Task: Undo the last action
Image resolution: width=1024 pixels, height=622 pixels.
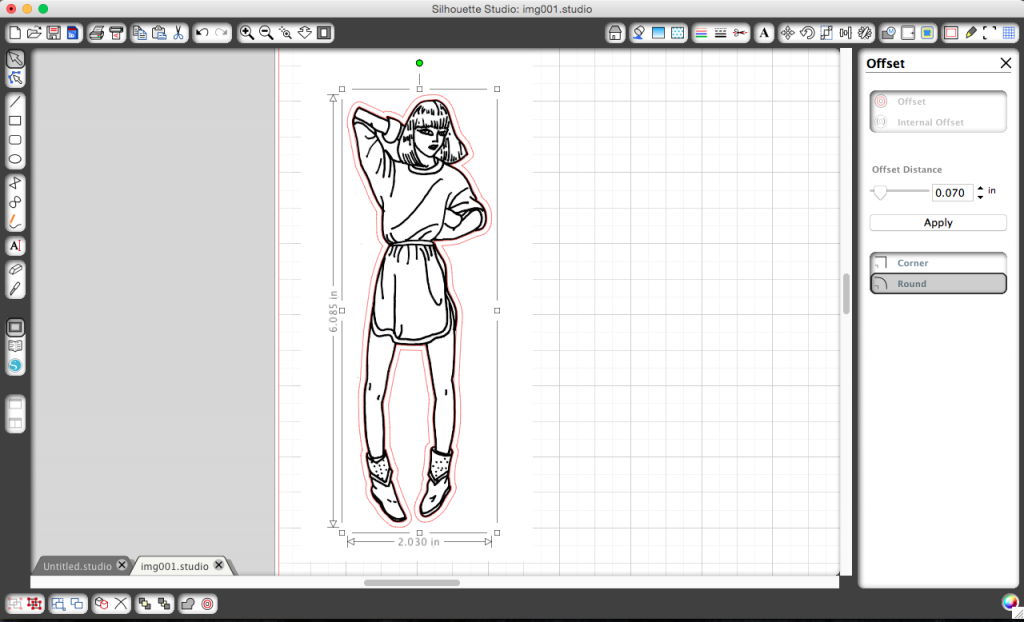Action: (x=202, y=33)
